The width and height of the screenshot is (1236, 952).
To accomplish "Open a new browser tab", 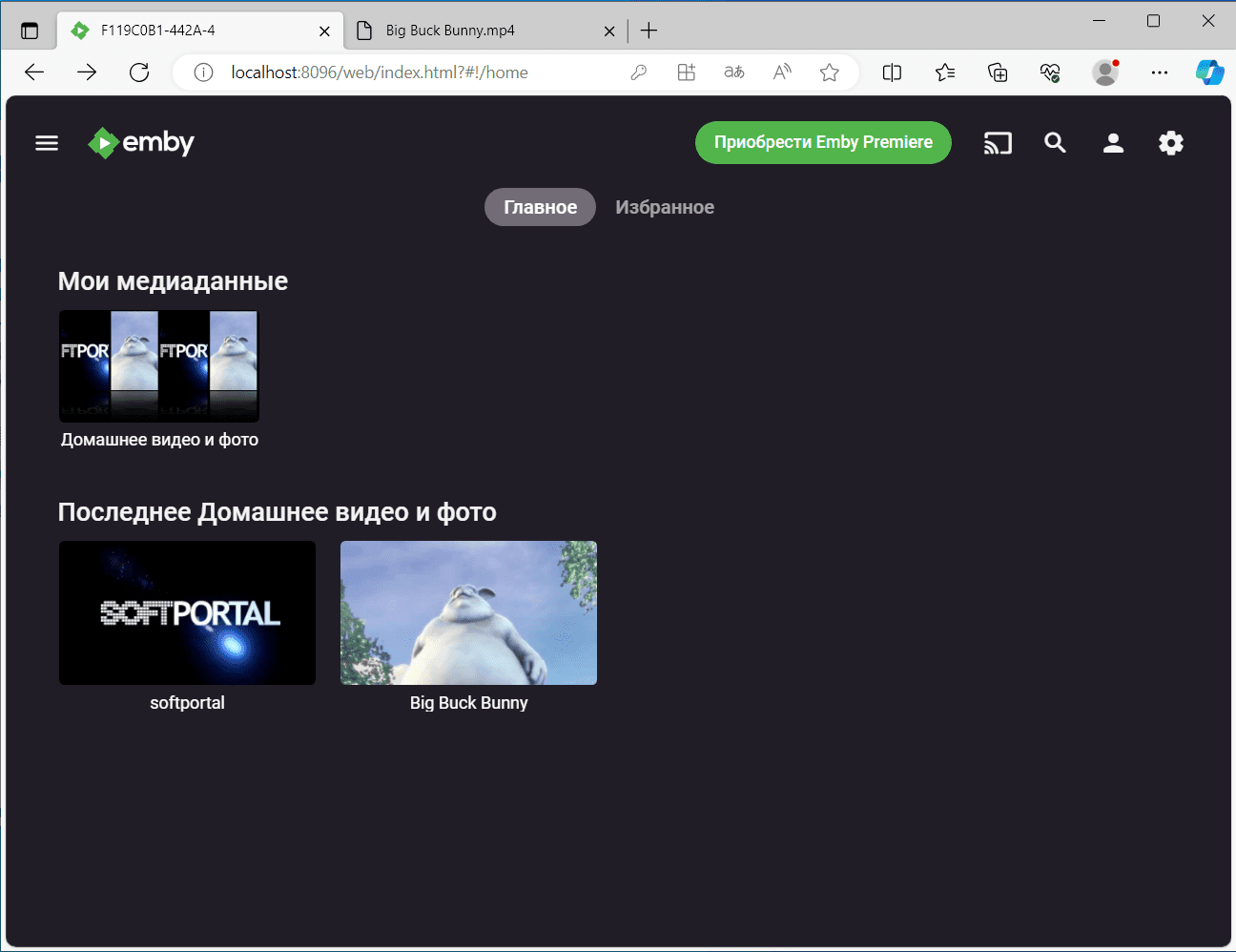I will click(x=649, y=31).
